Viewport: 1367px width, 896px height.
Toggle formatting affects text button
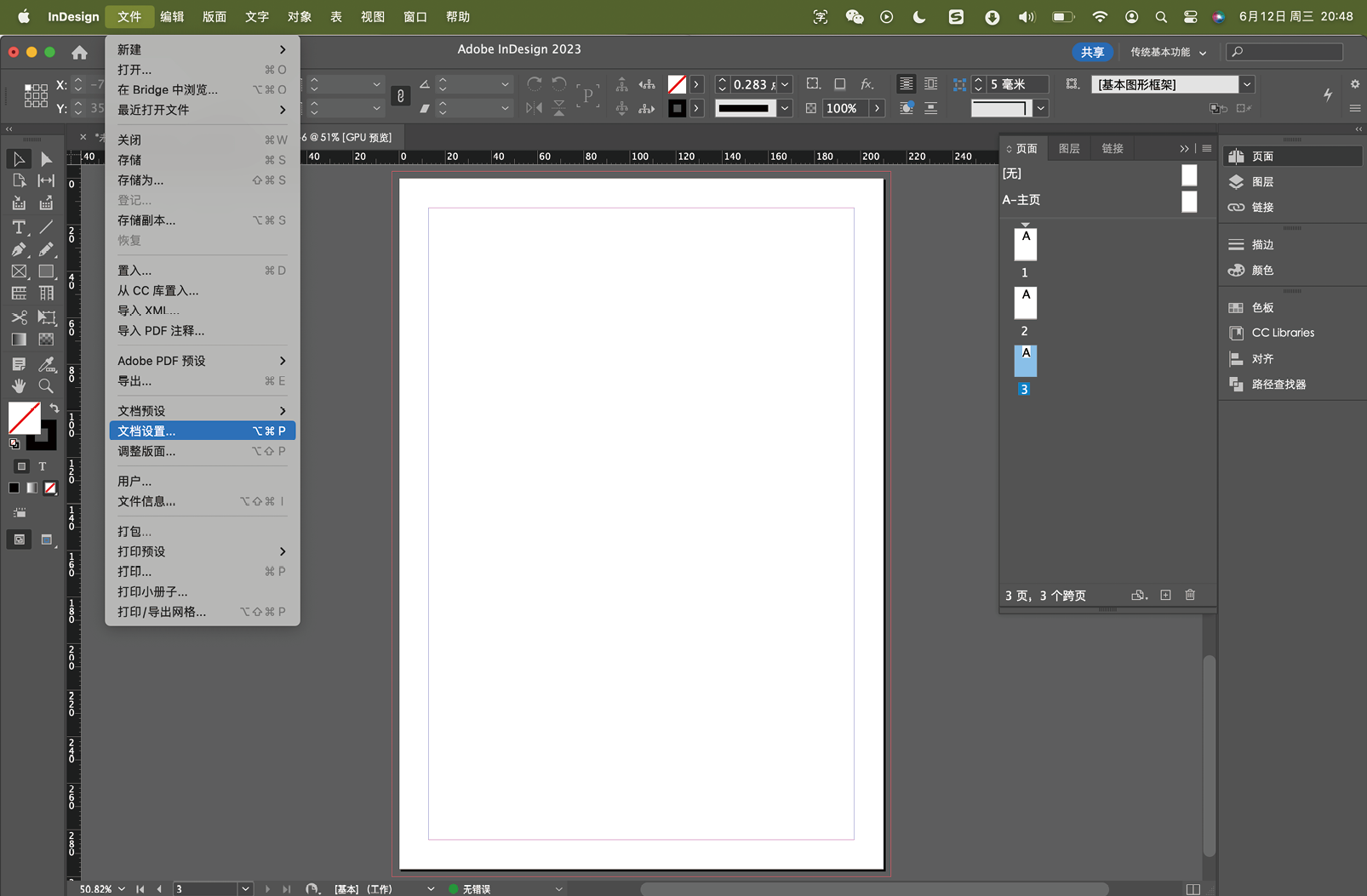tap(42, 466)
